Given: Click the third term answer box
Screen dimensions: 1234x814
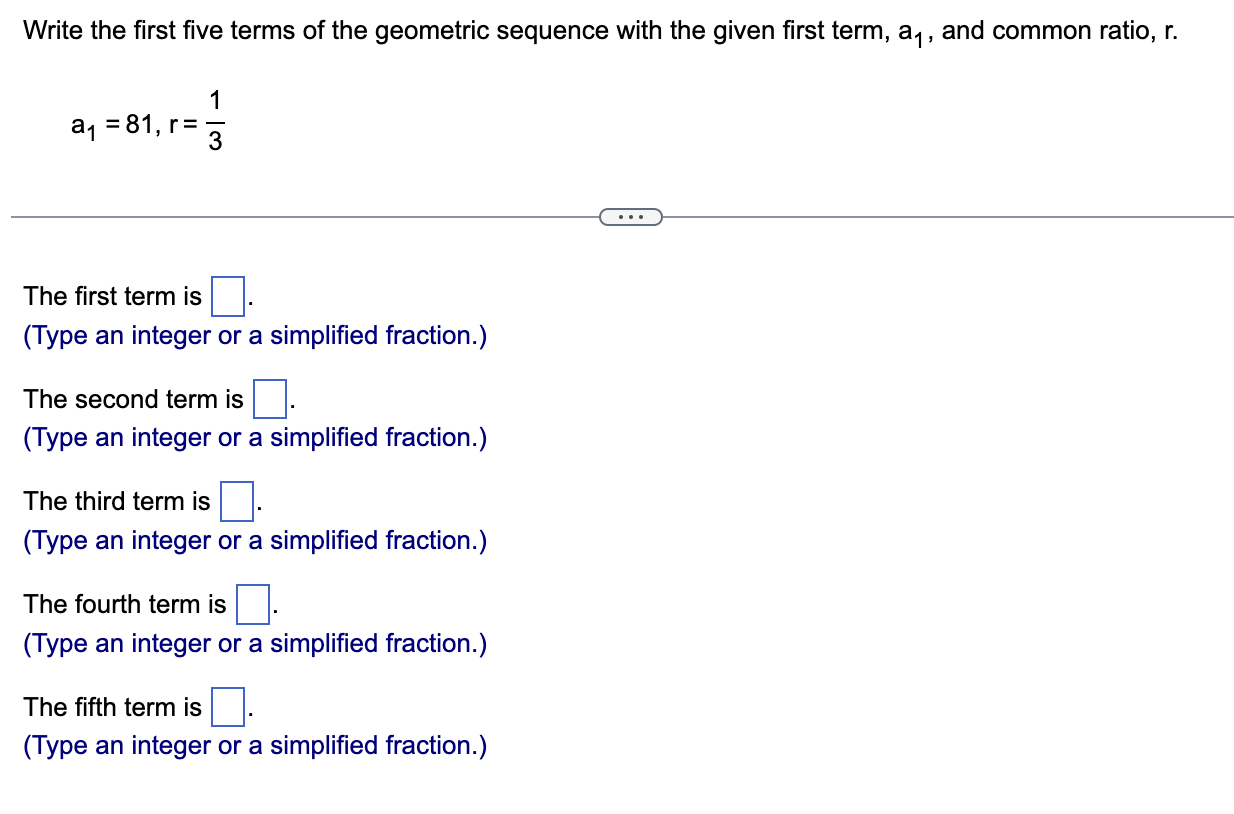Looking at the screenshot, I should tap(235, 500).
